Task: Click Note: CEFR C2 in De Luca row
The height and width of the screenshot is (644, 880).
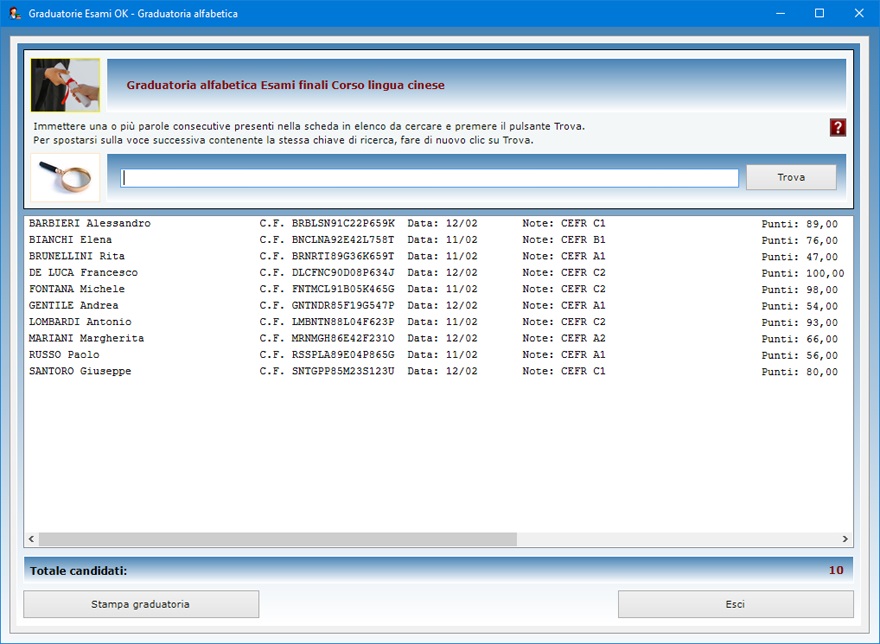Action: pyautogui.click(x=564, y=273)
